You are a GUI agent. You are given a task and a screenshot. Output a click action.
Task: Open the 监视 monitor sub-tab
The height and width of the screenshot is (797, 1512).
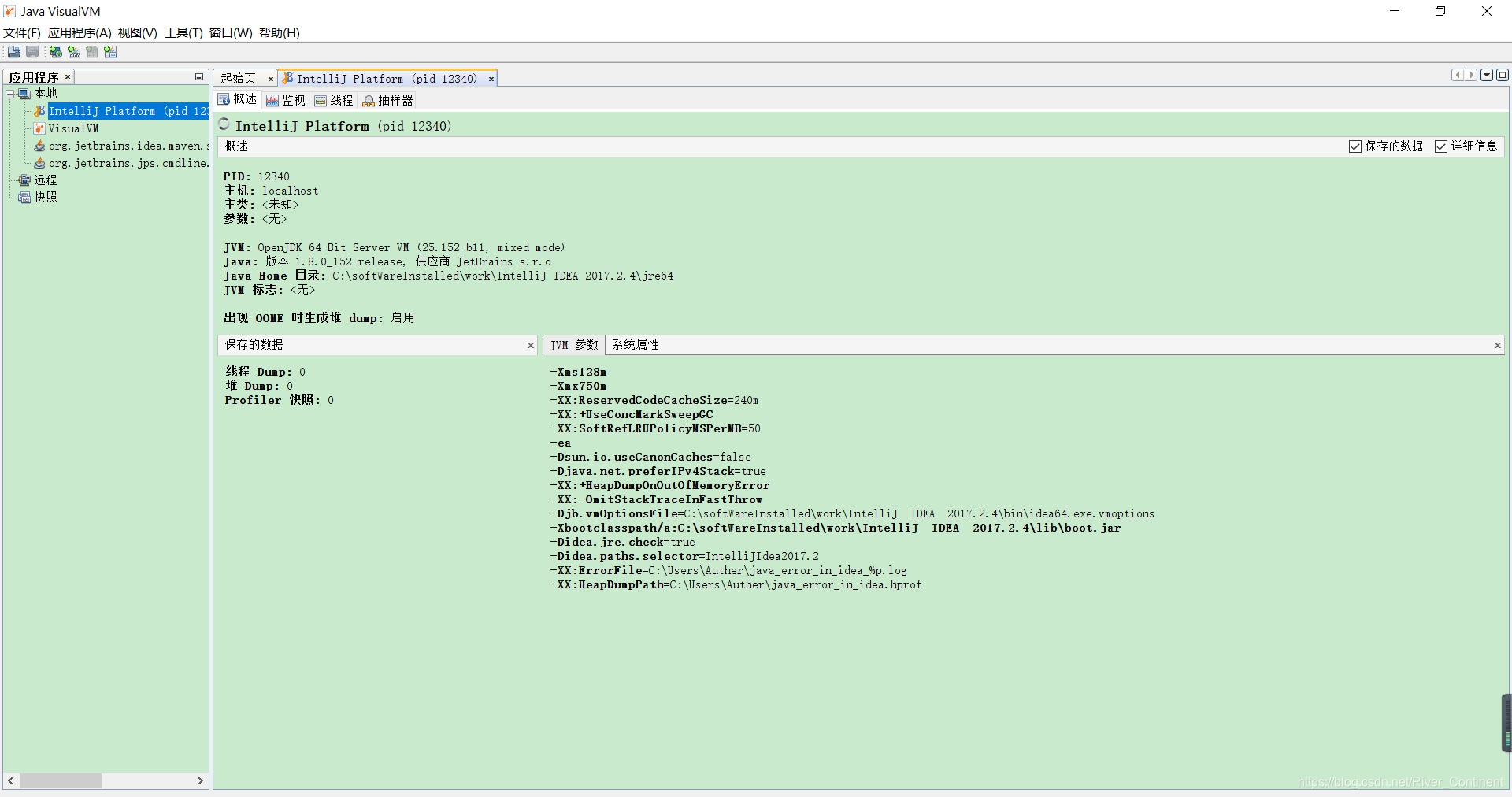coord(286,100)
